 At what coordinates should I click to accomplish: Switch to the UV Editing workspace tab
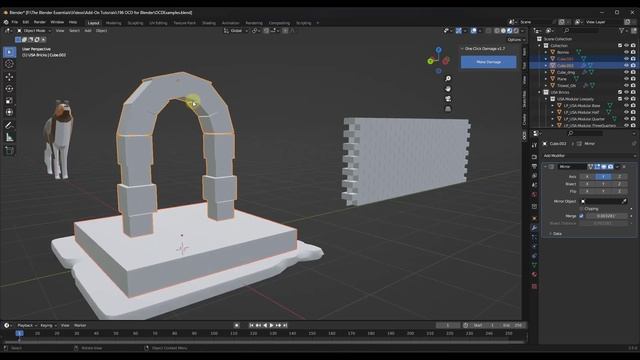[x=158, y=23]
